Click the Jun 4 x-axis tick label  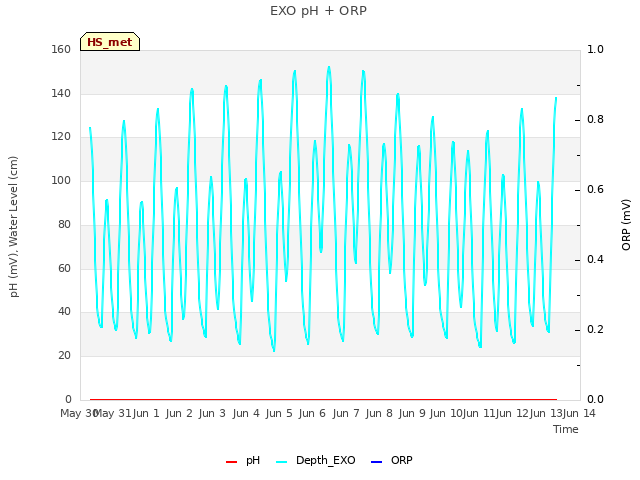pos(246,413)
